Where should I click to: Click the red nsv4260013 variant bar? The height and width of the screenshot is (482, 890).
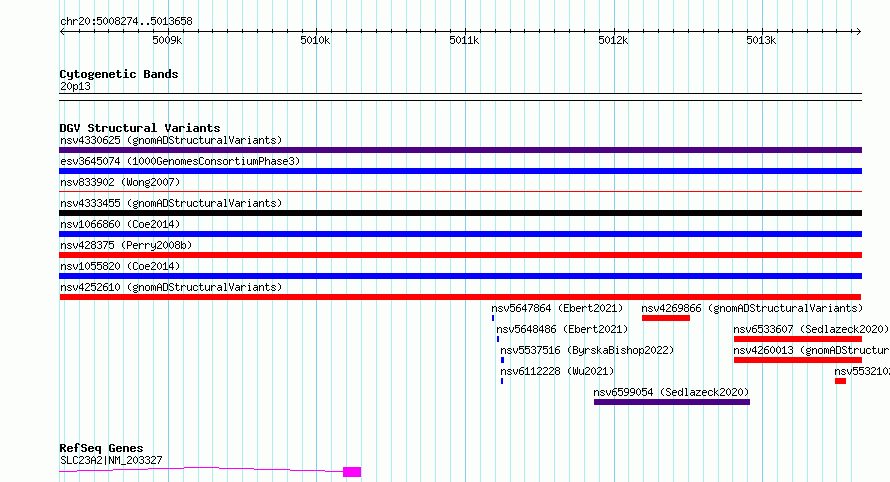(x=797, y=360)
